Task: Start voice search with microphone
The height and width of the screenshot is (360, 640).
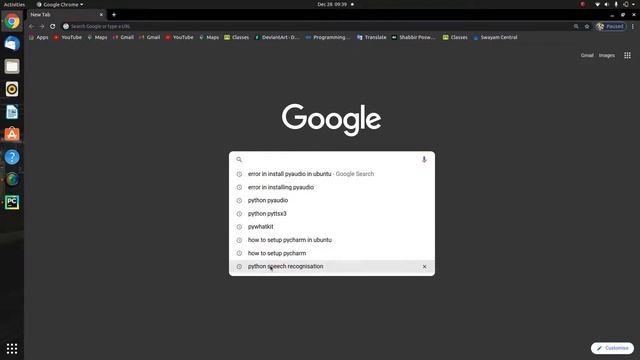Action: pyautogui.click(x=424, y=160)
